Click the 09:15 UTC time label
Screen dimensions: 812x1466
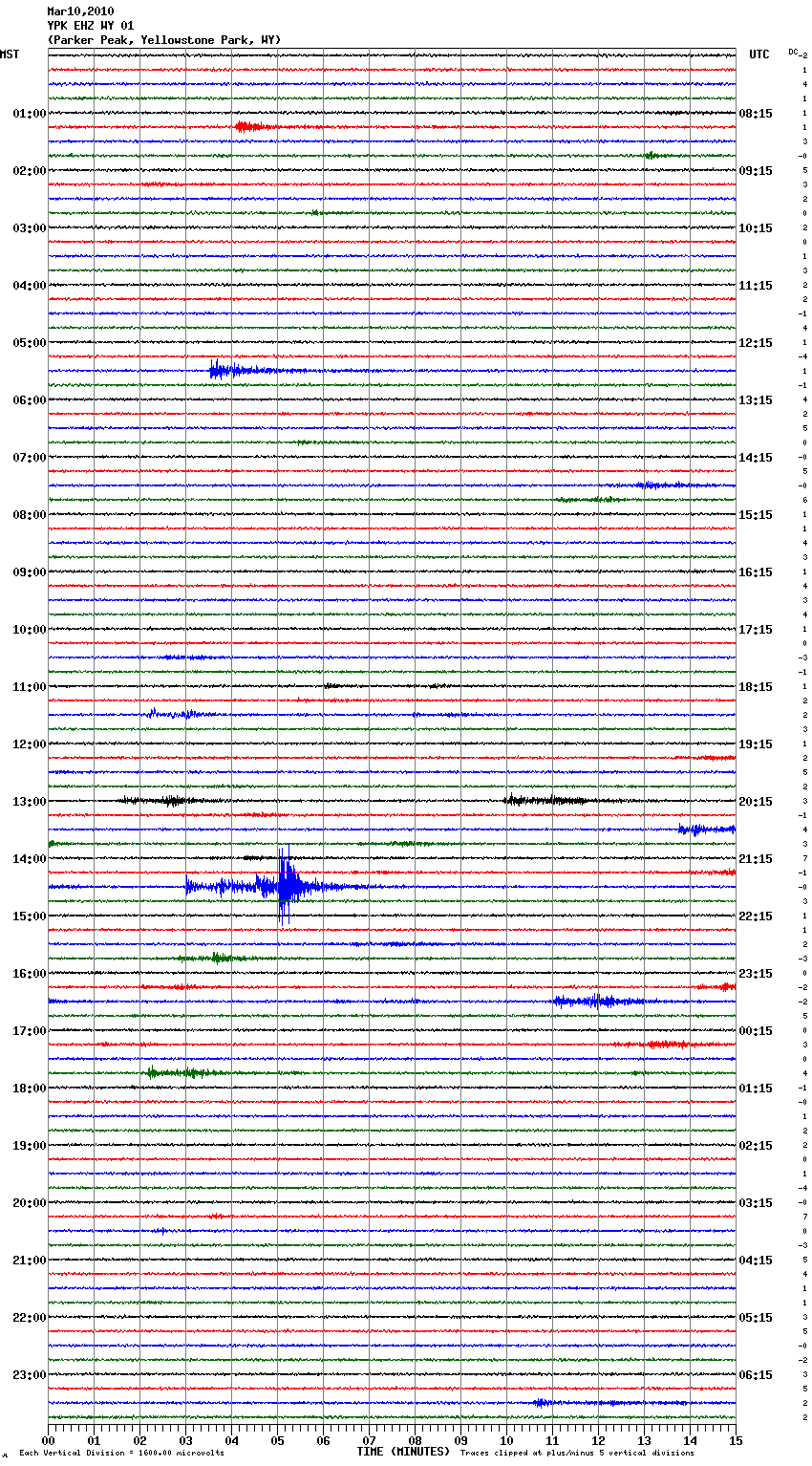(756, 171)
